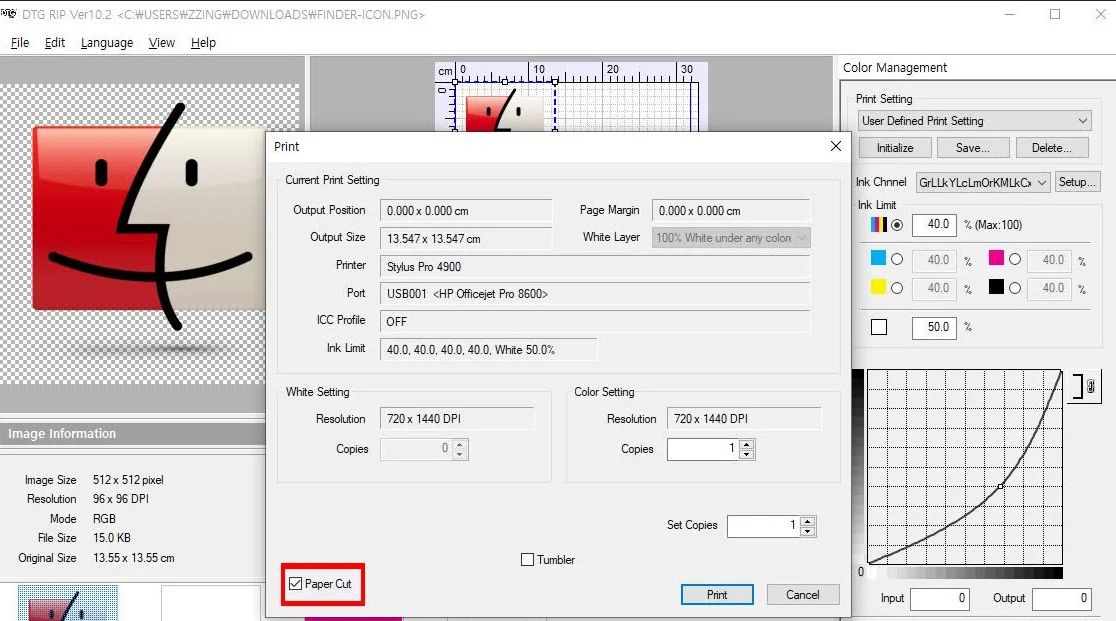This screenshot has width=1116, height=621.
Task: Click the White Setting resolution 720 x 1440 DPI
Action: point(457,419)
